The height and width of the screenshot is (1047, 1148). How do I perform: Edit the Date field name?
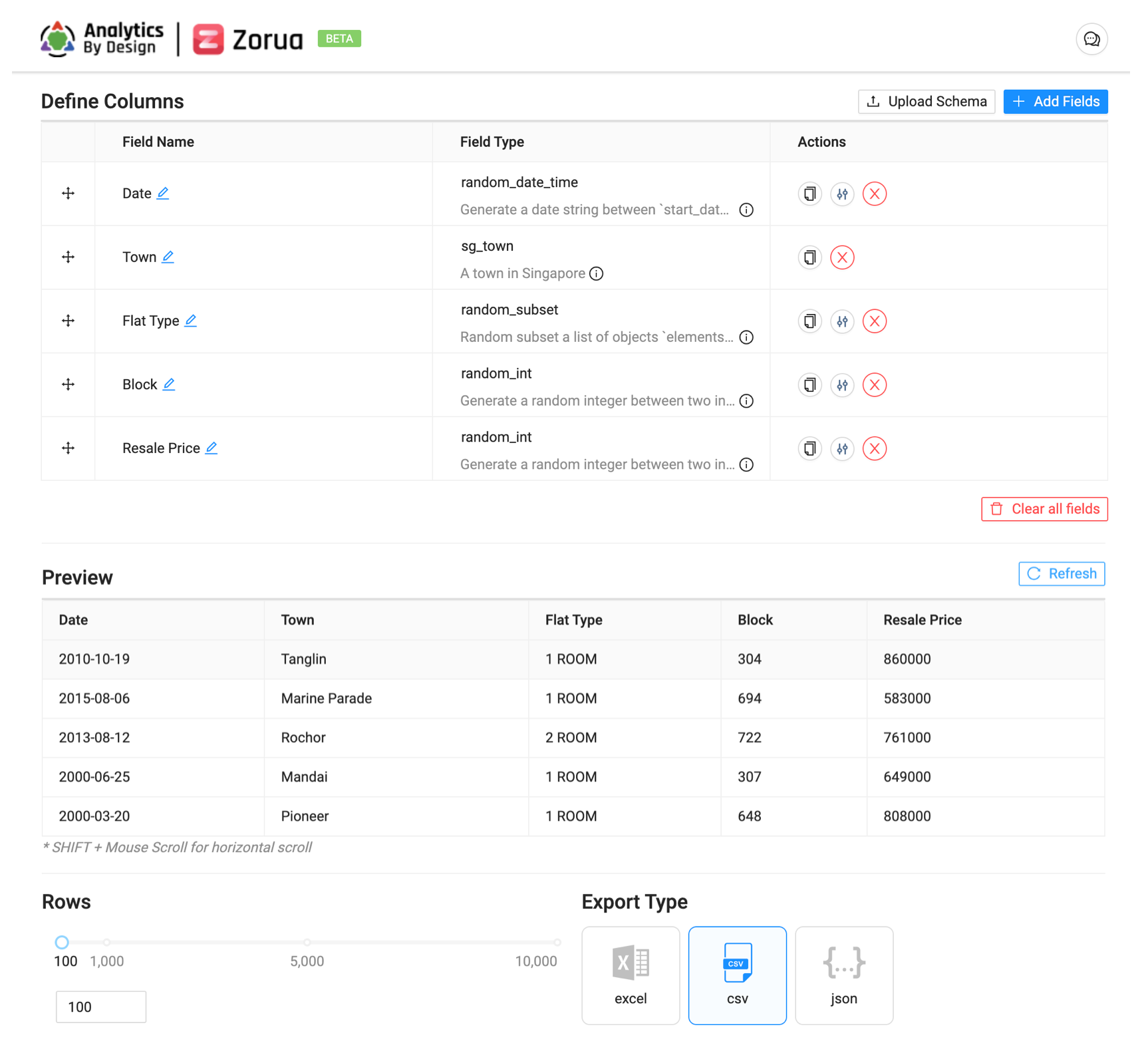(163, 194)
